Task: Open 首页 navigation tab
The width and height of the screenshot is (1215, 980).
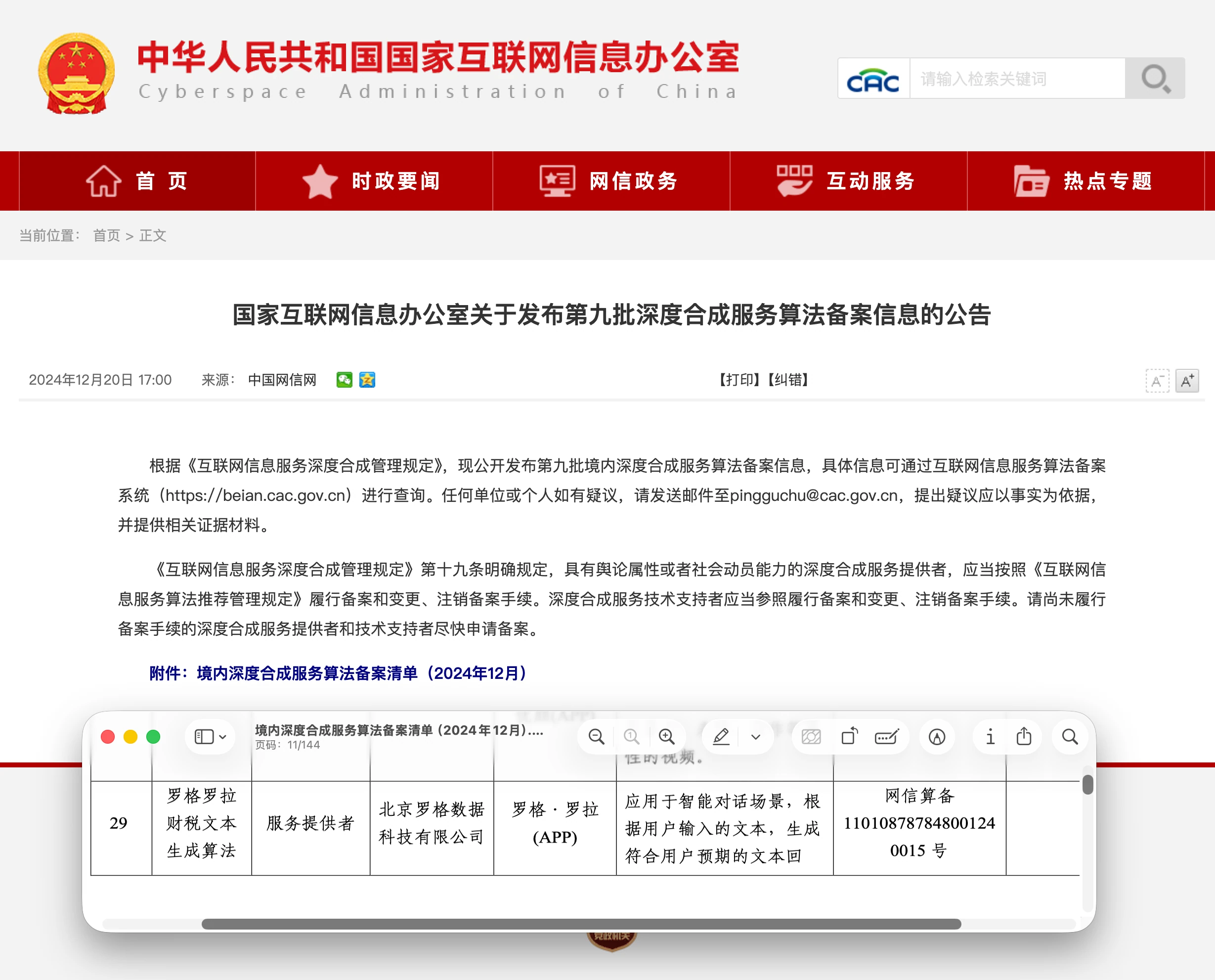Action: (x=137, y=181)
